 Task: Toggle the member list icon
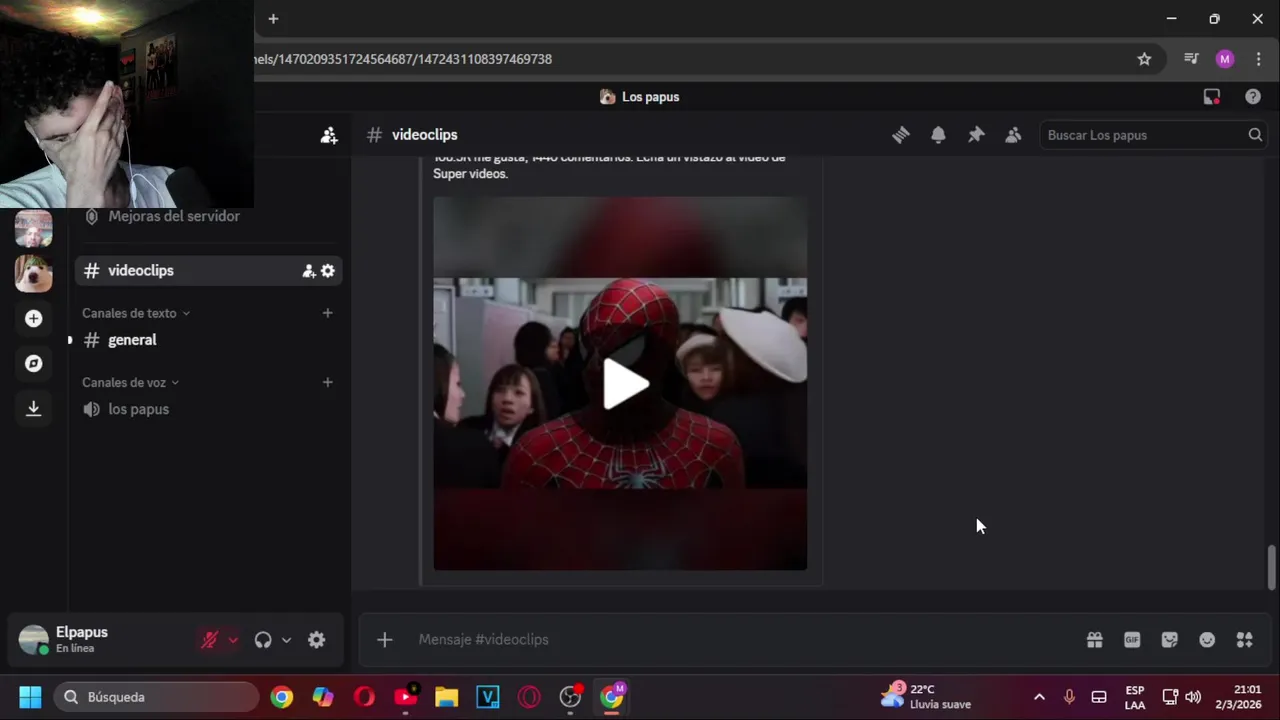(1013, 135)
